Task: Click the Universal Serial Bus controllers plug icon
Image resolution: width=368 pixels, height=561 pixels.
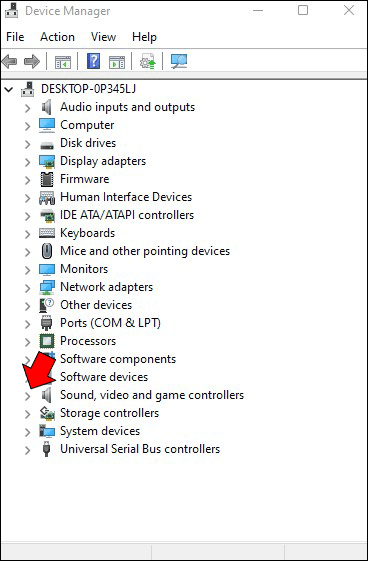Action: click(46, 449)
